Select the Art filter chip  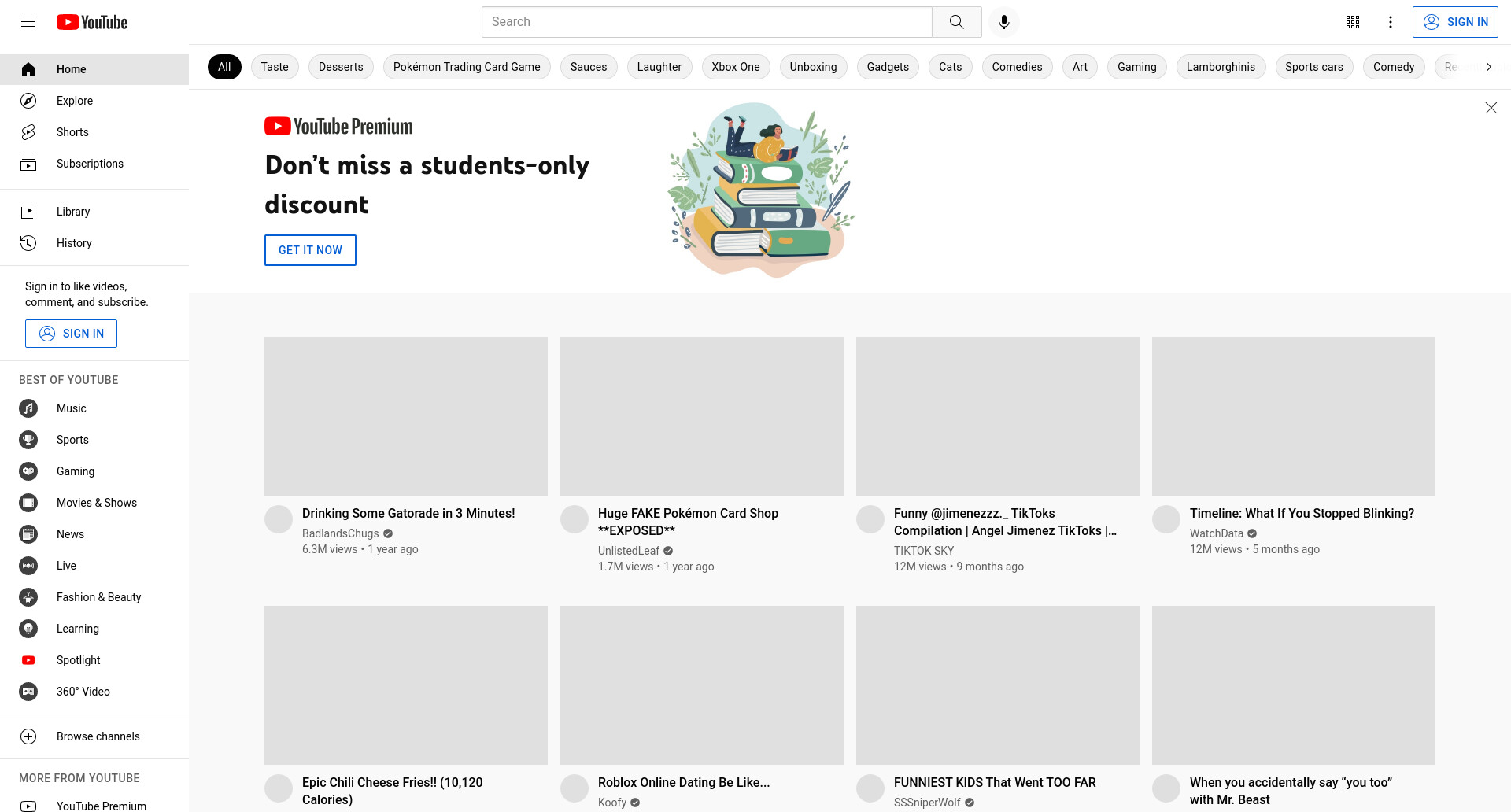1080,67
